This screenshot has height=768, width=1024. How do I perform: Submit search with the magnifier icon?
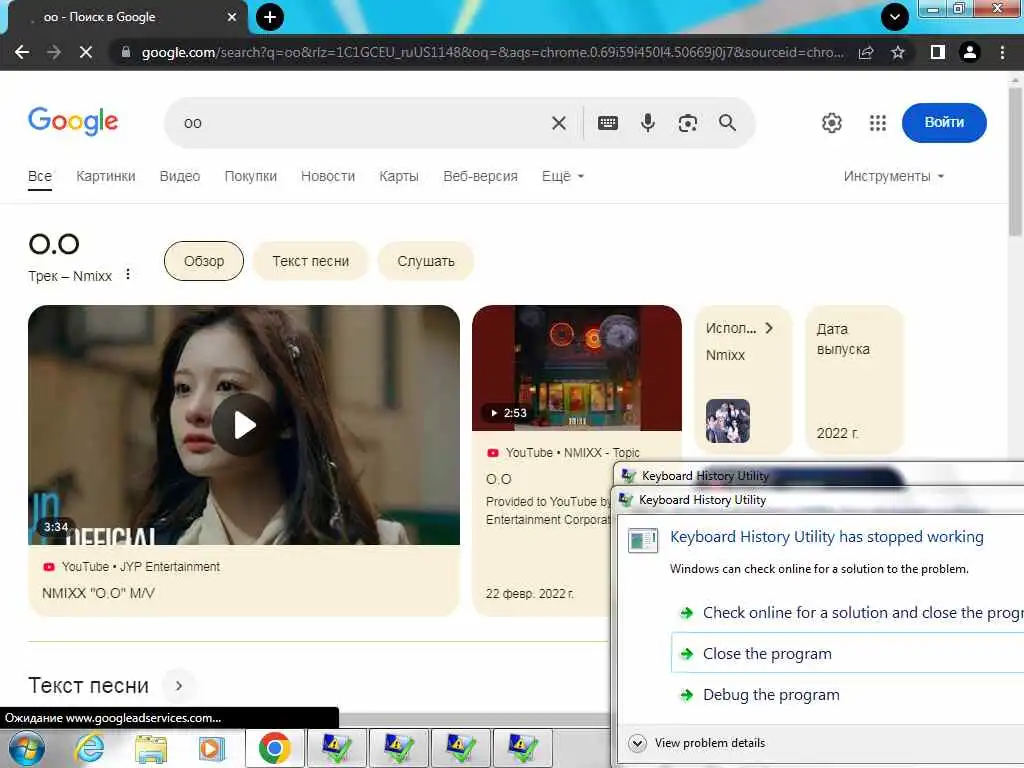(x=728, y=123)
